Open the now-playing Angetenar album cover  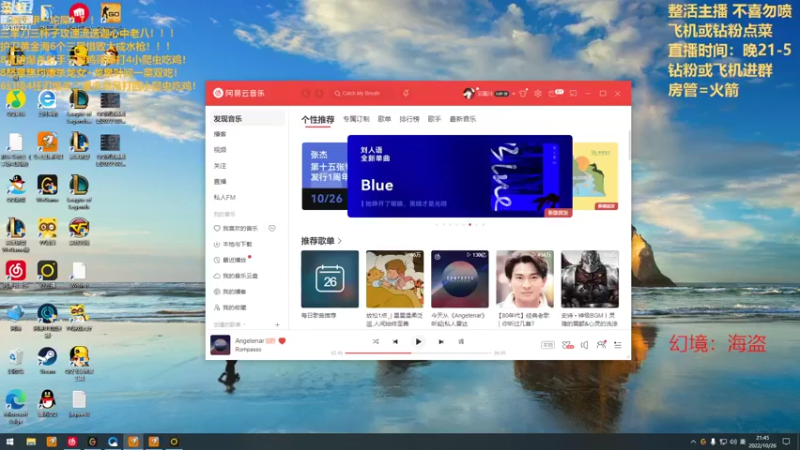(220, 345)
